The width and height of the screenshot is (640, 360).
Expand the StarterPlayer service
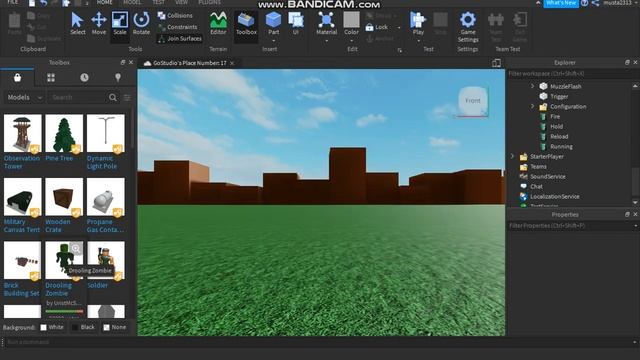tap(513, 156)
